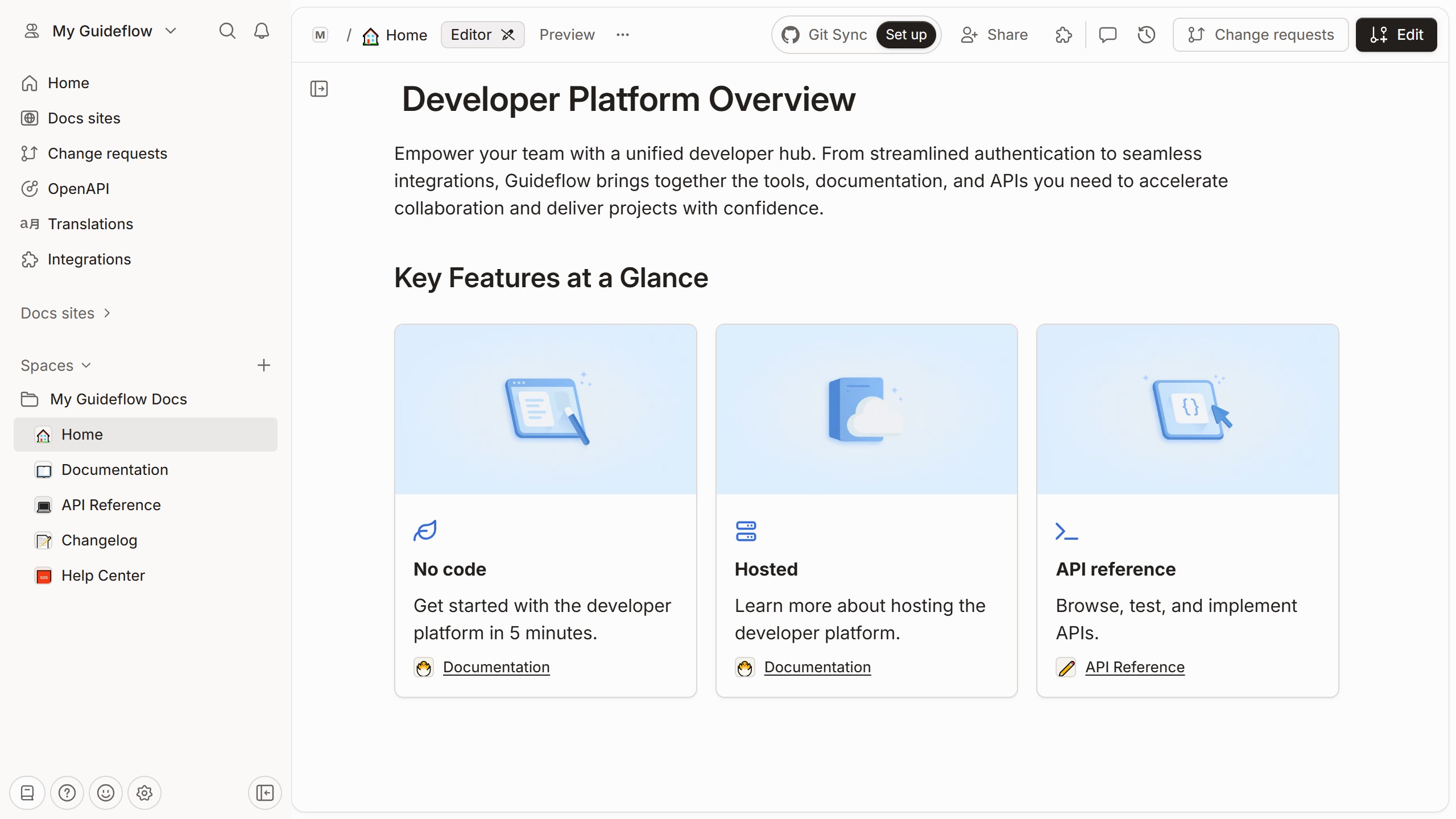
Task: Click the paragraph starting Empower your team
Action: (811, 181)
